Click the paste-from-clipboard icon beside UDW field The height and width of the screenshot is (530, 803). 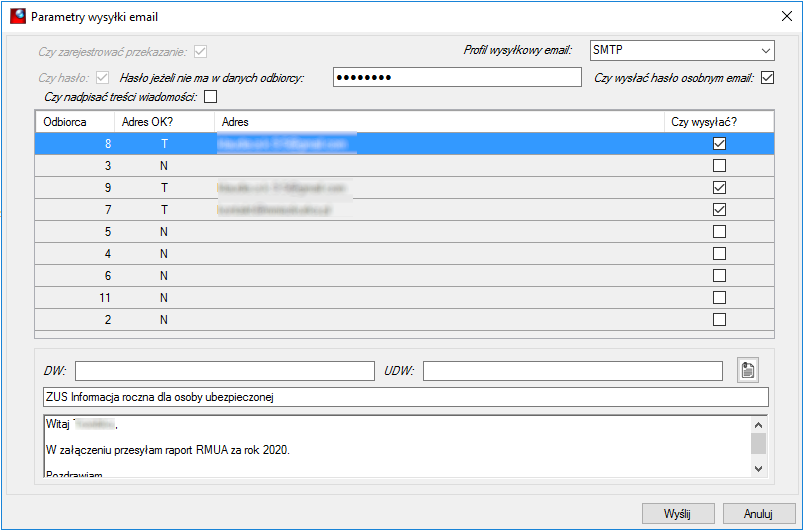click(x=748, y=370)
